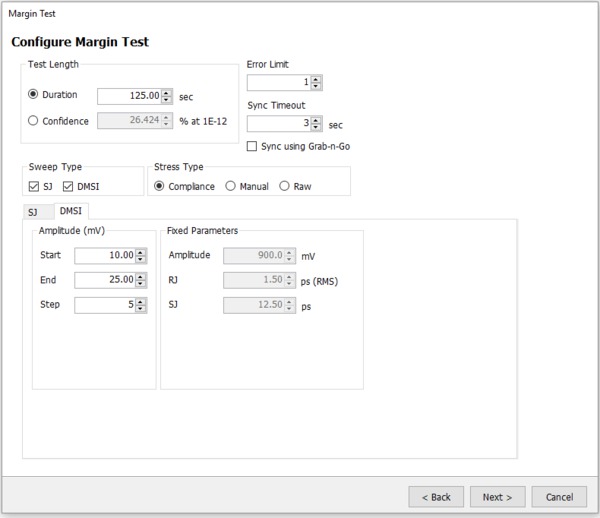
Task: Uncheck the SJ sweep type checkbox
Action: click(x=34, y=187)
